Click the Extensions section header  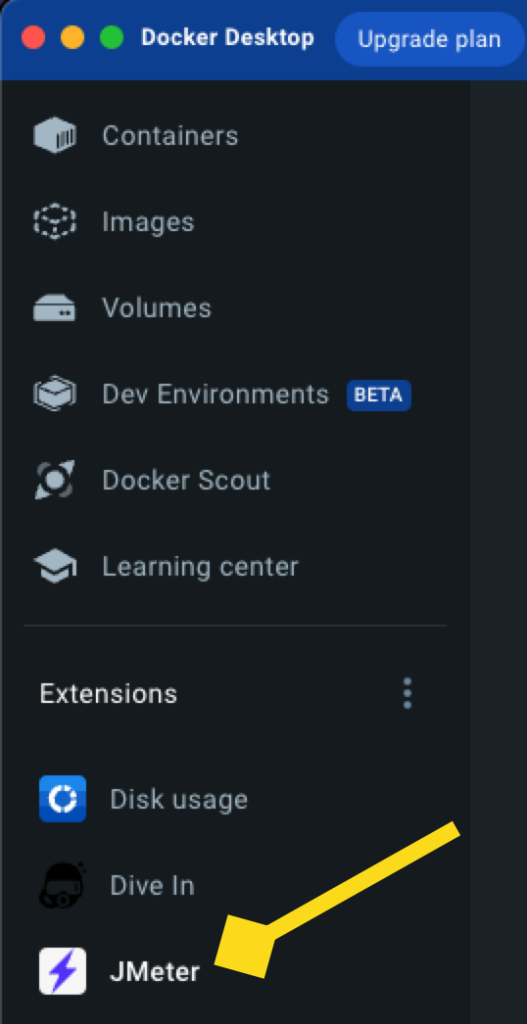[x=108, y=694]
